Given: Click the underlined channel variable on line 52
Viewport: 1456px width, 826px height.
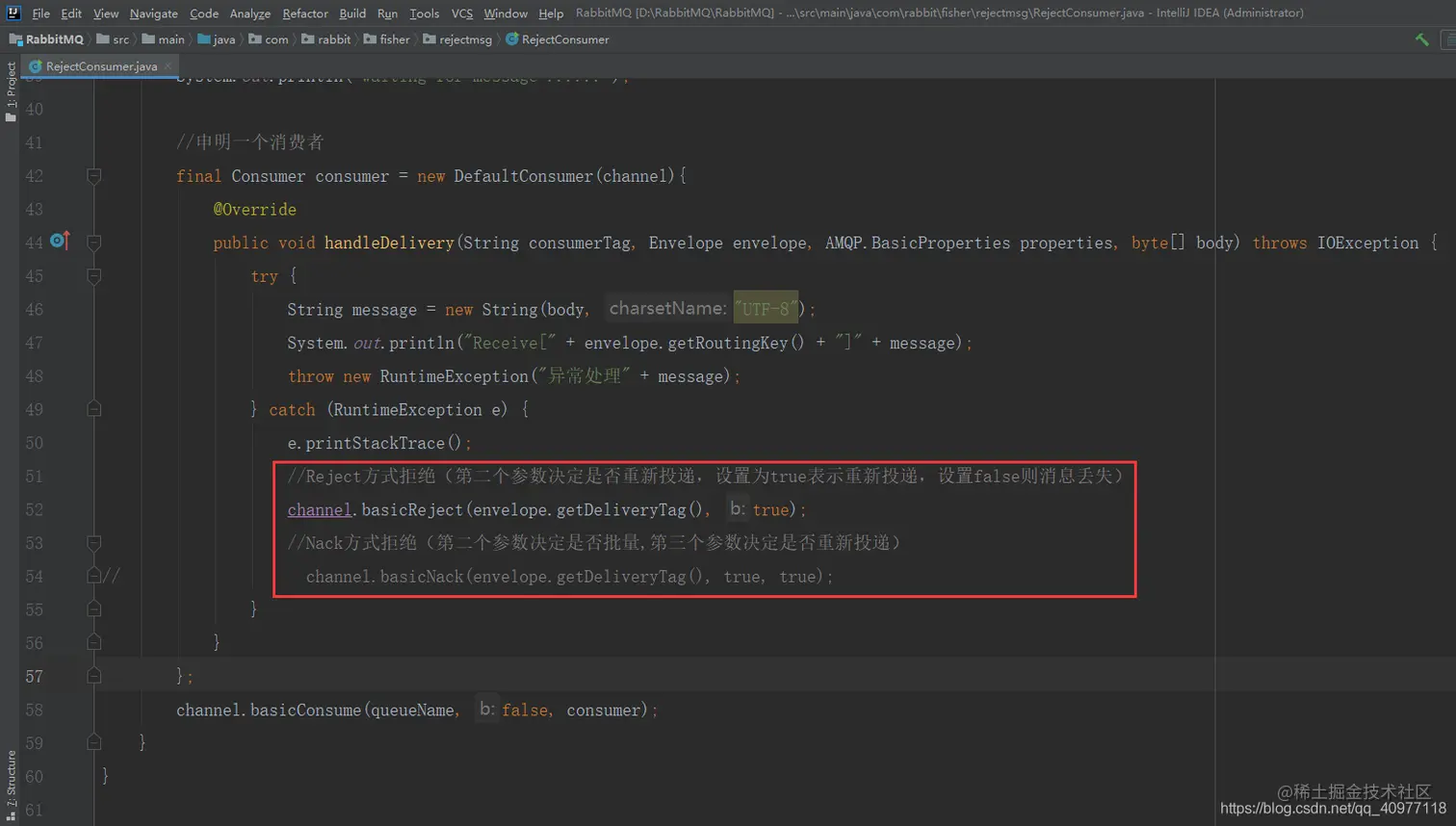Looking at the screenshot, I should (319, 509).
